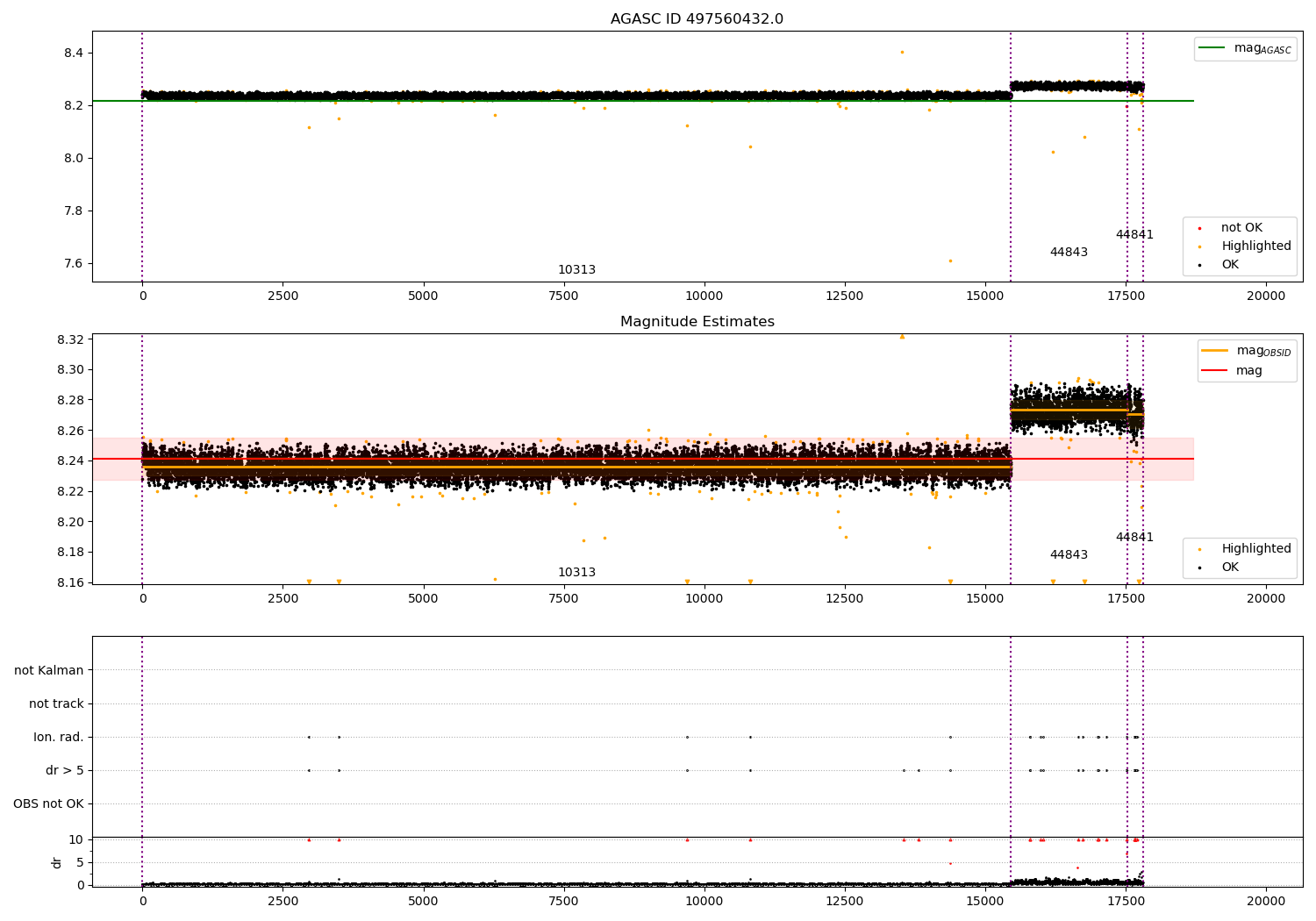
Task: Click the 'Magnitude Estimates' title
Action: 697,322
